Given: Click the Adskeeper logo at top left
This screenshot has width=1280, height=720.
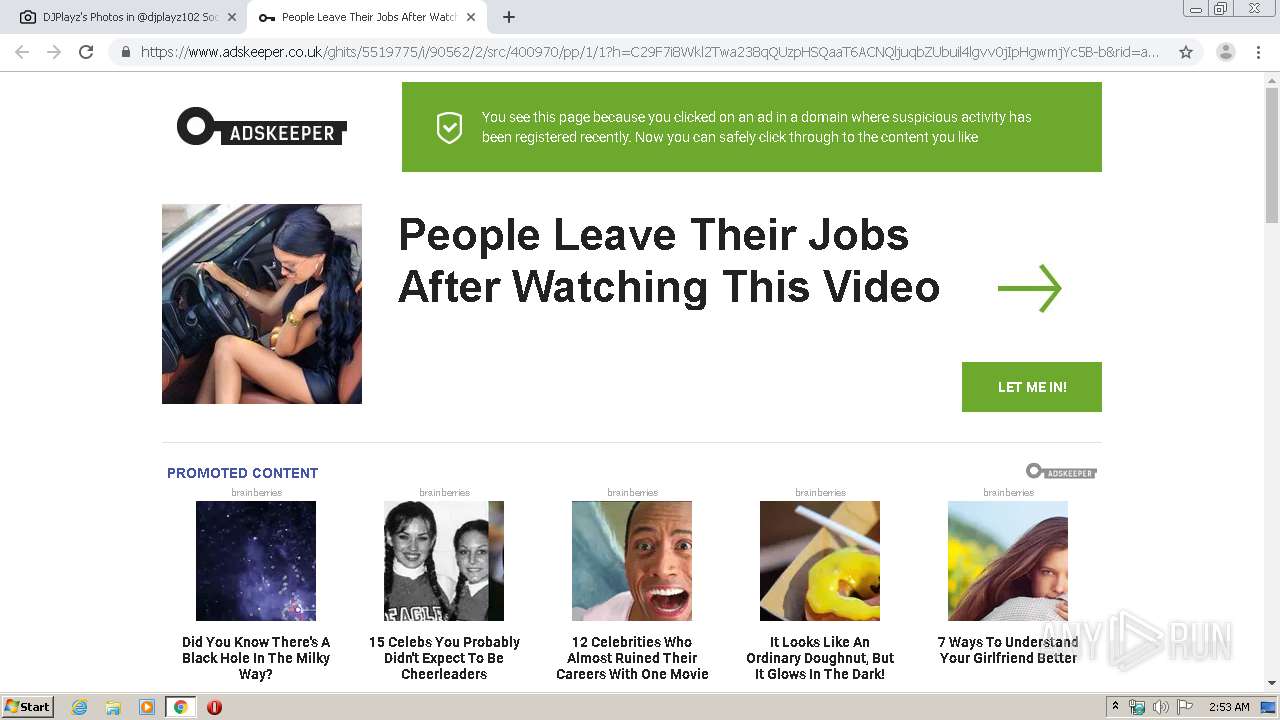Looking at the screenshot, I should pyautogui.click(x=262, y=127).
